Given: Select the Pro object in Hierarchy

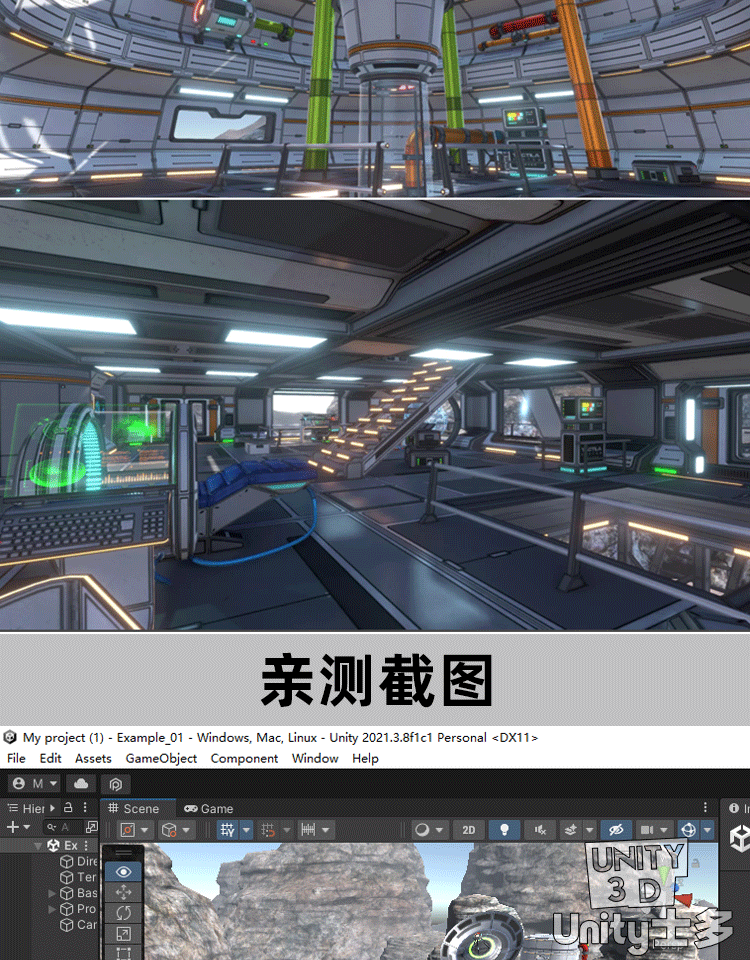Looking at the screenshot, I should coord(79,909).
